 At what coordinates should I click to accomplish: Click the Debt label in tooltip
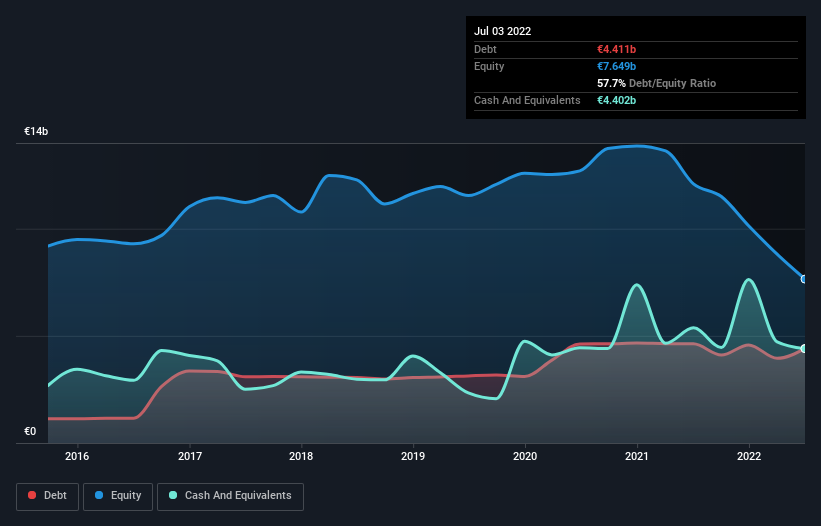coord(485,49)
